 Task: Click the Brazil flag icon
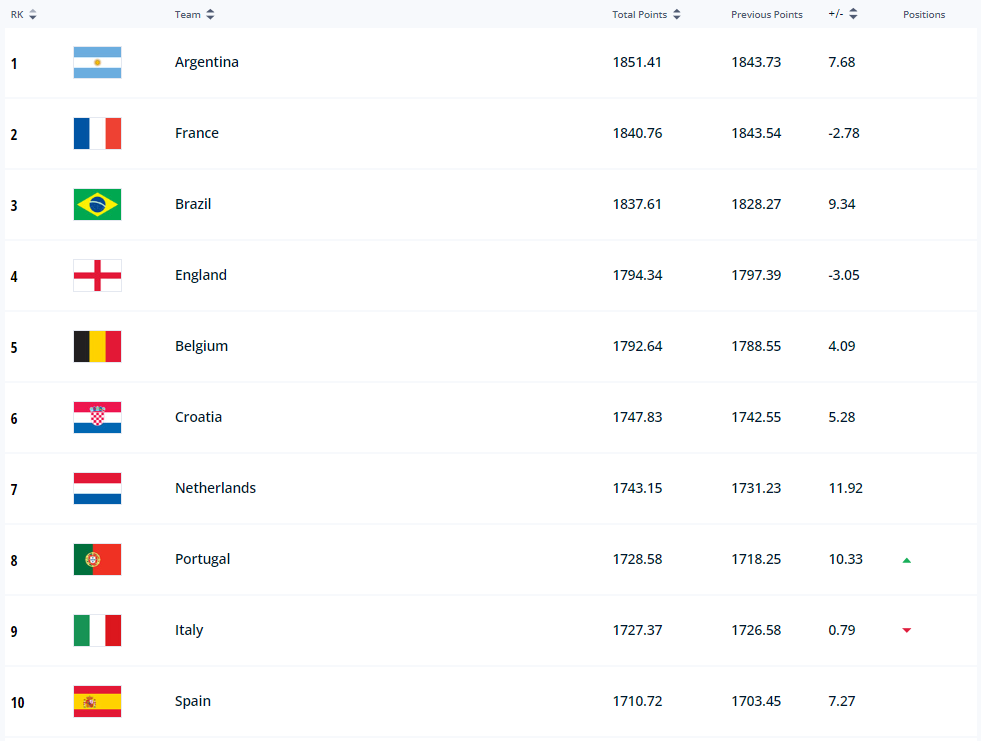tap(97, 205)
